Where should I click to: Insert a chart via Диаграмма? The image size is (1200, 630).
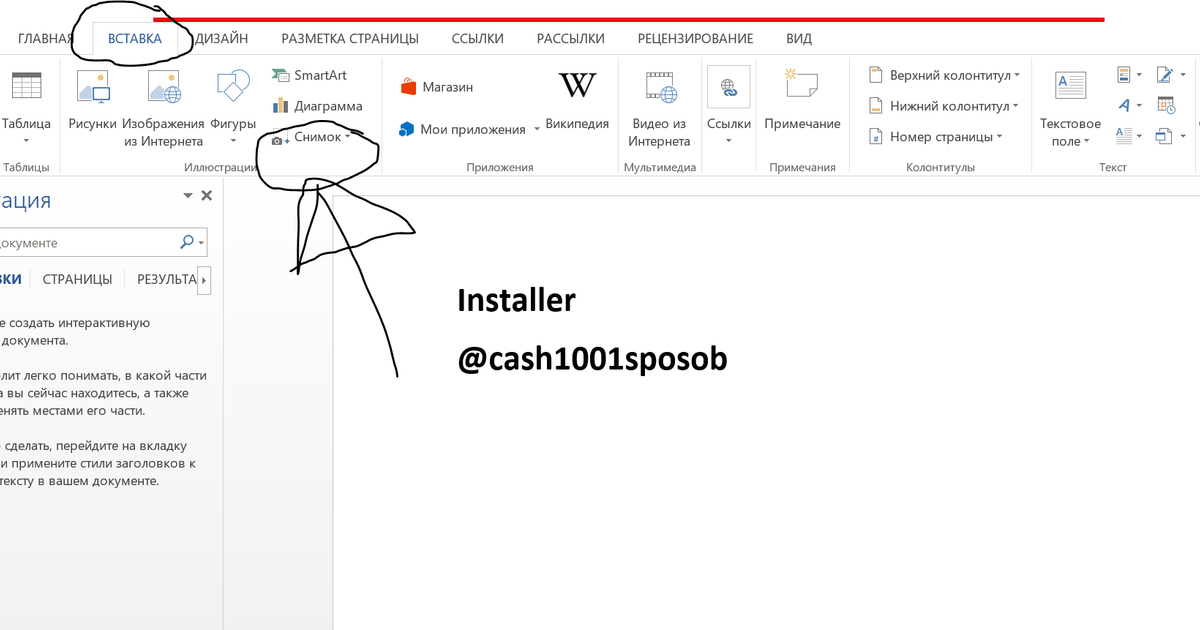pos(316,106)
